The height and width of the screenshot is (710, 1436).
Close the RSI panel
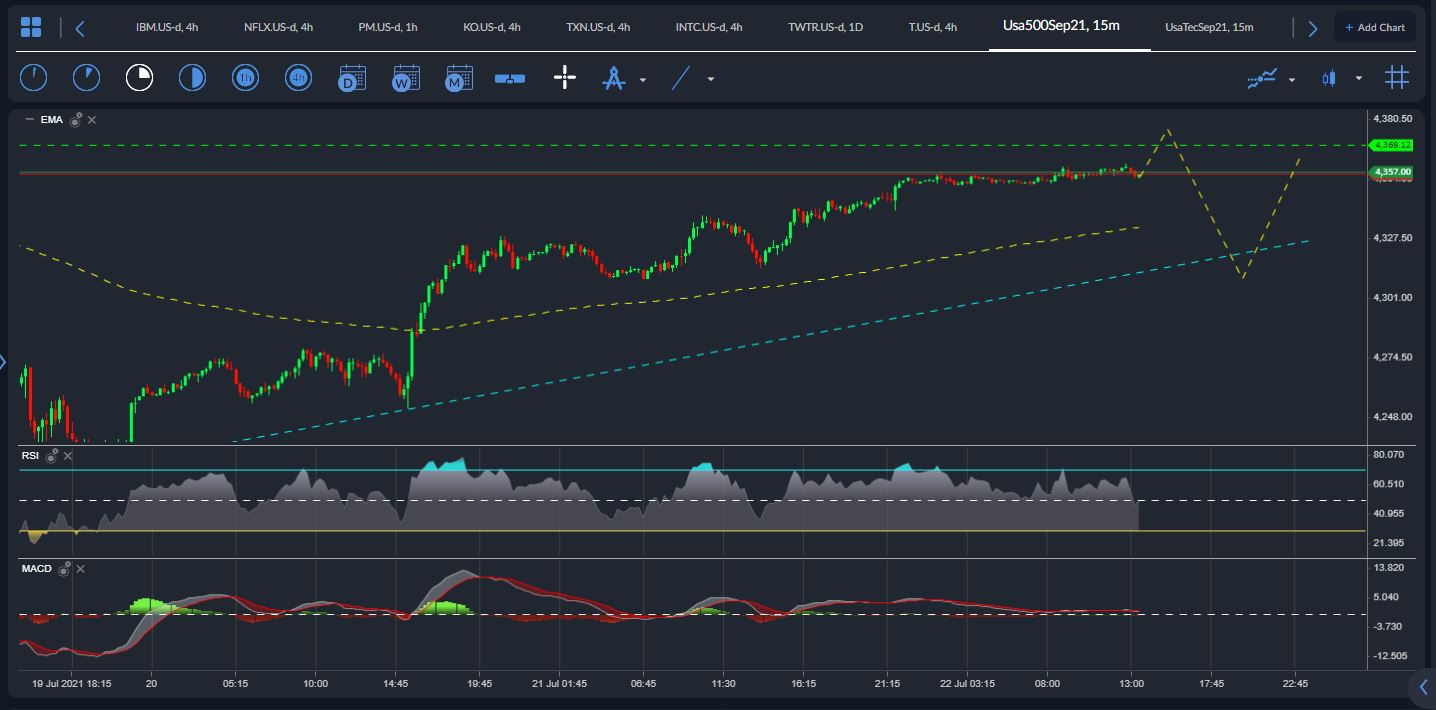(x=68, y=456)
